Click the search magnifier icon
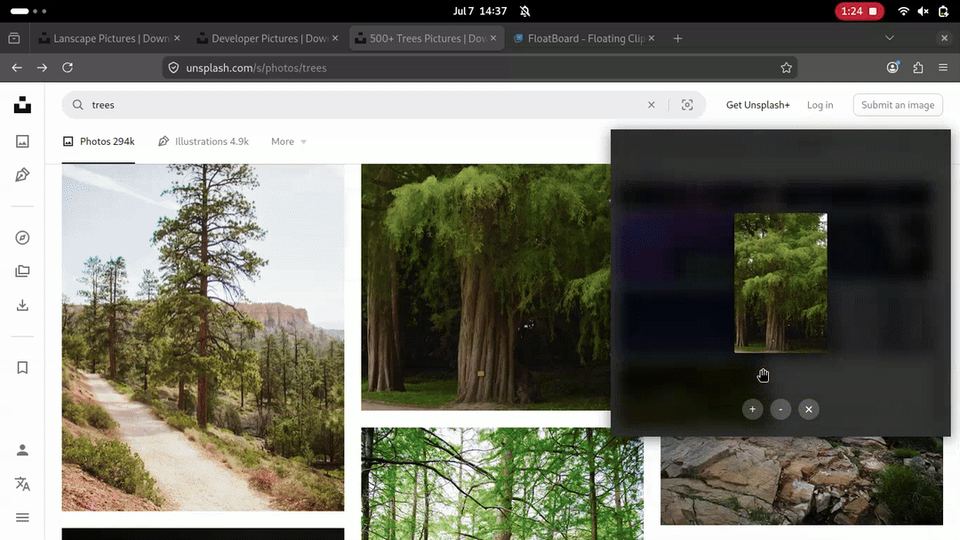The height and width of the screenshot is (540, 960). pos(78,105)
